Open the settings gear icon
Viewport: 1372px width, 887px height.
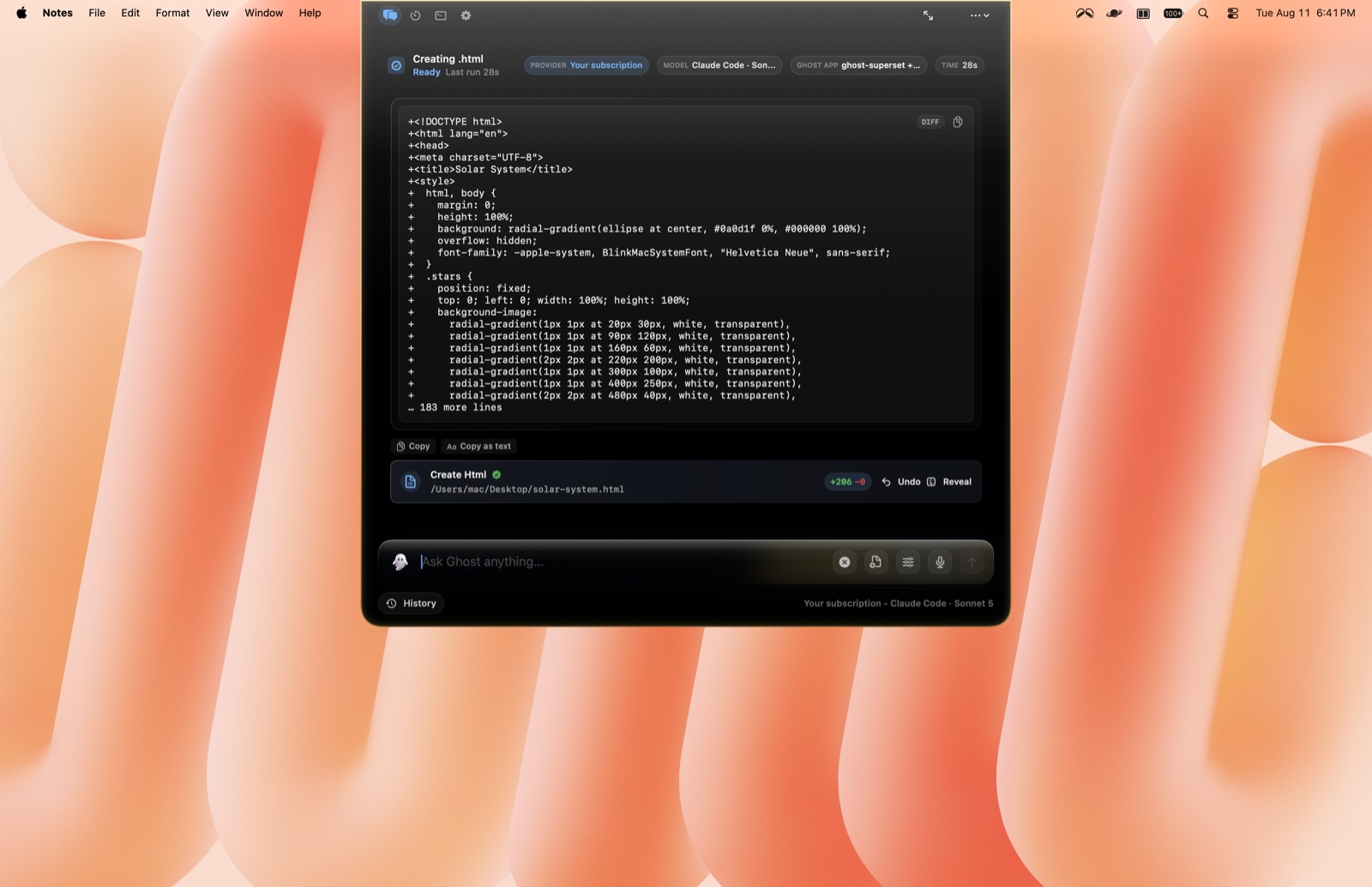pos(466,15)
